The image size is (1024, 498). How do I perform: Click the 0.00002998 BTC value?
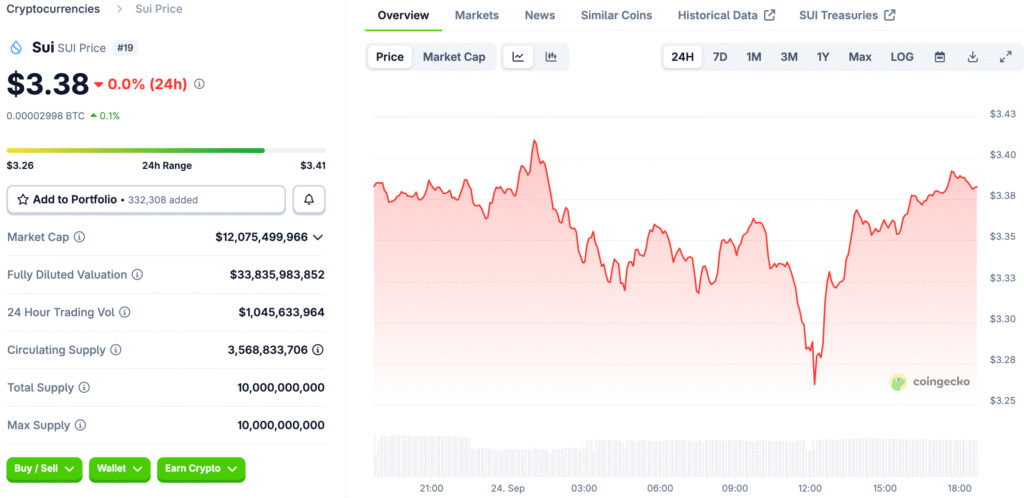click(46, 116)
